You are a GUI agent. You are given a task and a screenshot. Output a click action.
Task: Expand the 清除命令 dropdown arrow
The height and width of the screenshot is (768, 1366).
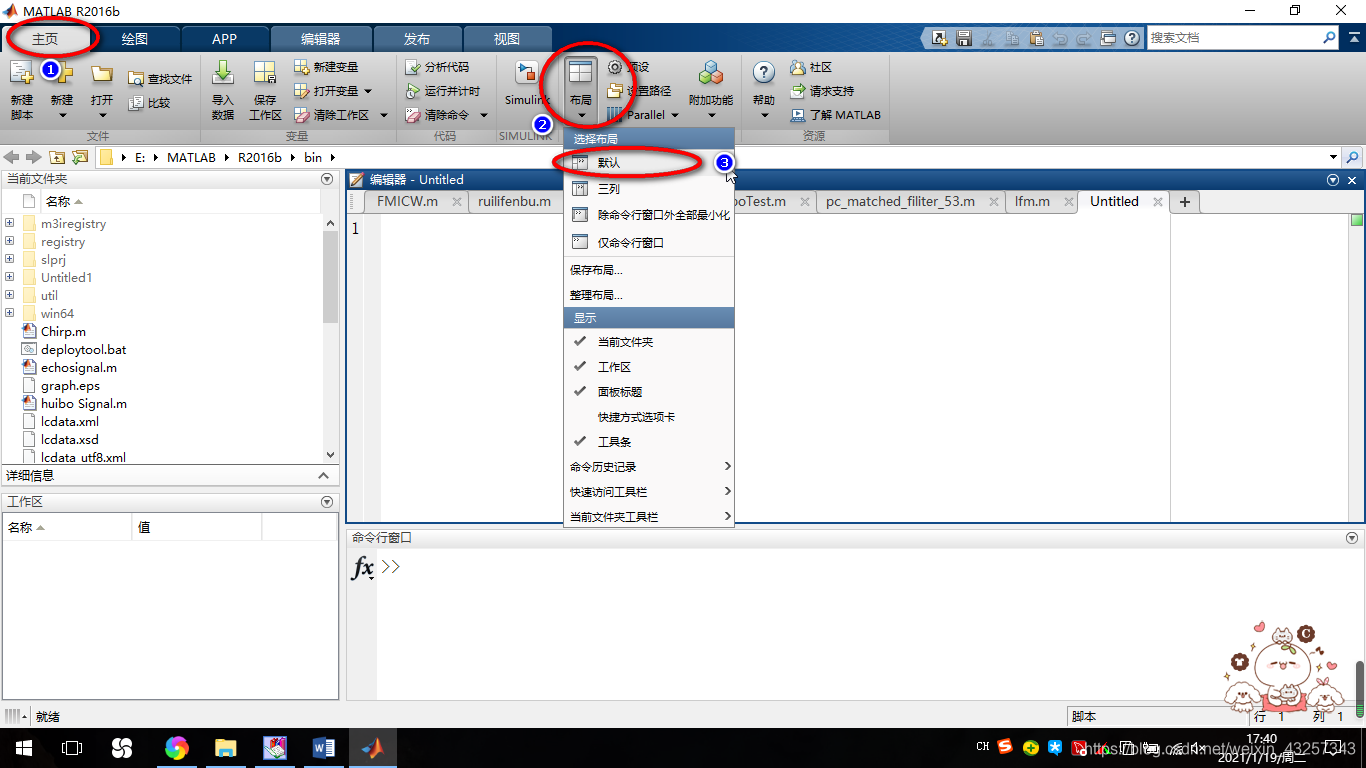coord(482,115)
